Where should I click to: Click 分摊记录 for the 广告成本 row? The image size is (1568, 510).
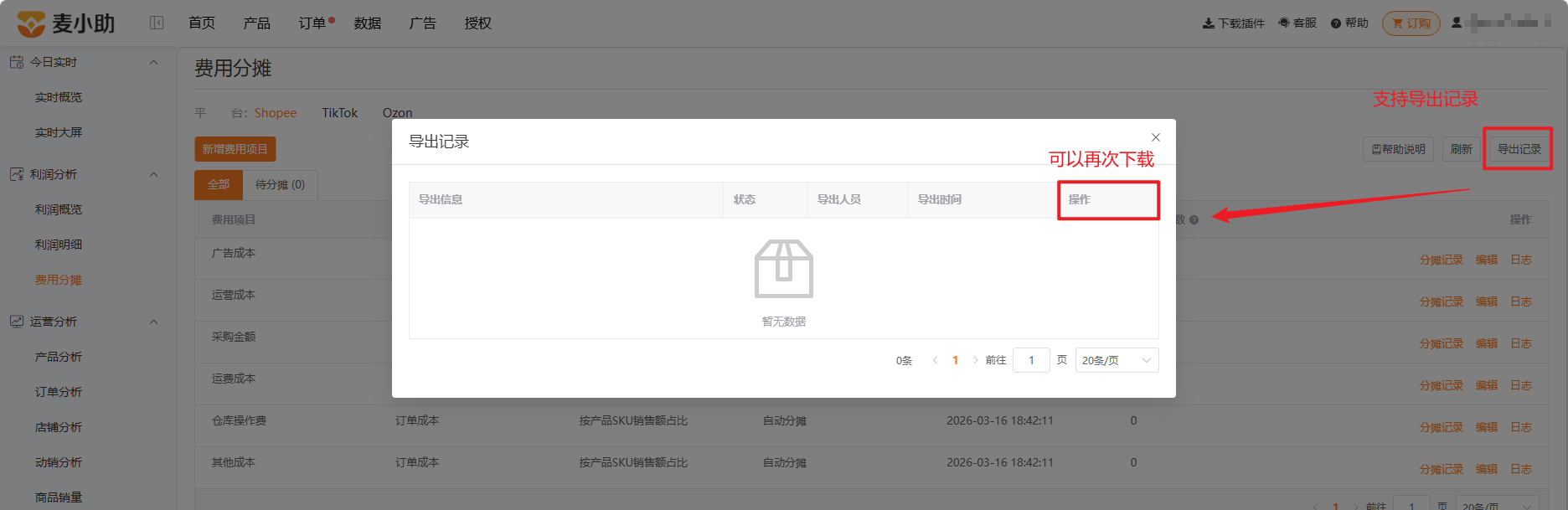1441,260
